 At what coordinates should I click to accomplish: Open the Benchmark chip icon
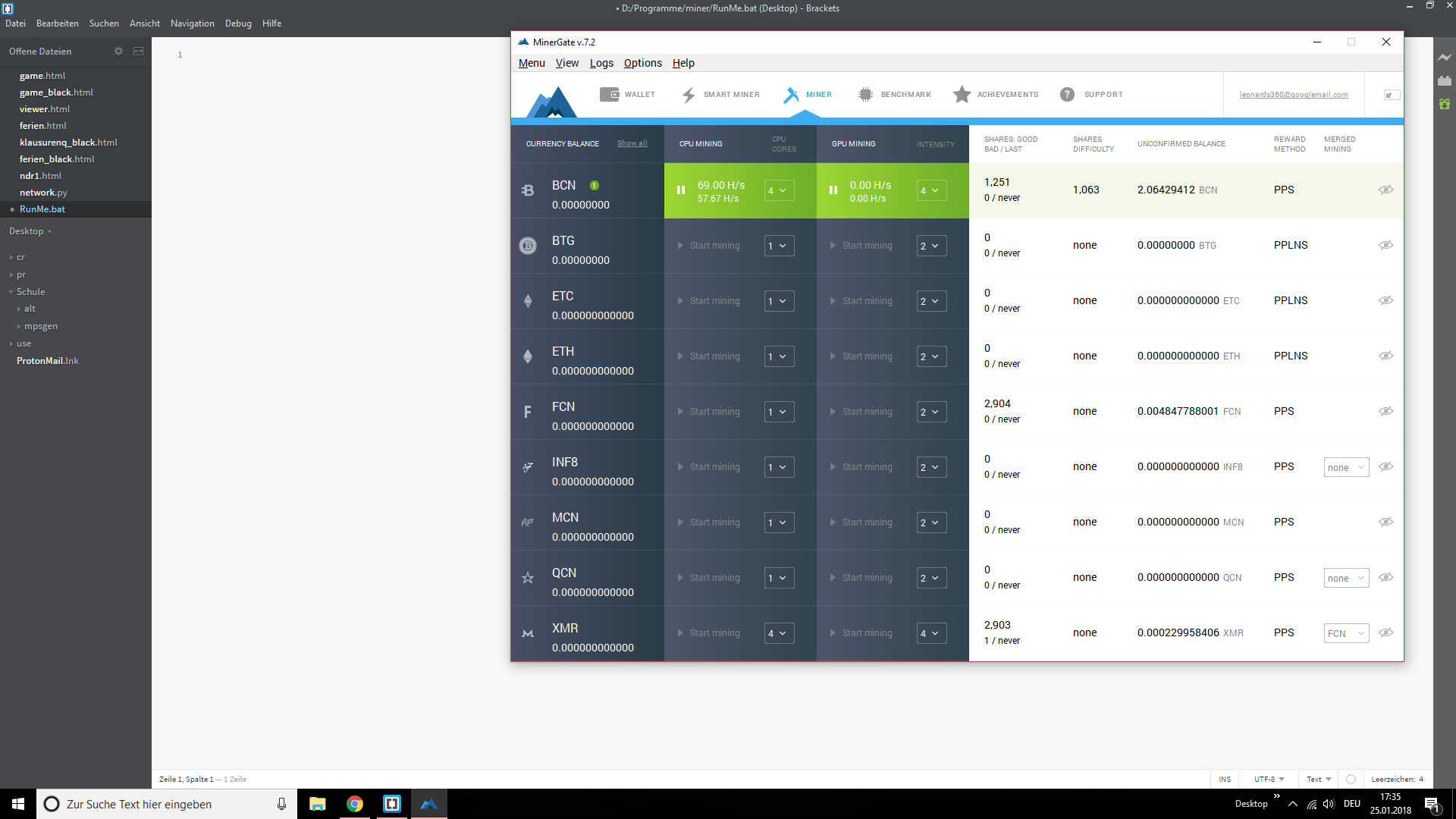[x=865, y=95]
